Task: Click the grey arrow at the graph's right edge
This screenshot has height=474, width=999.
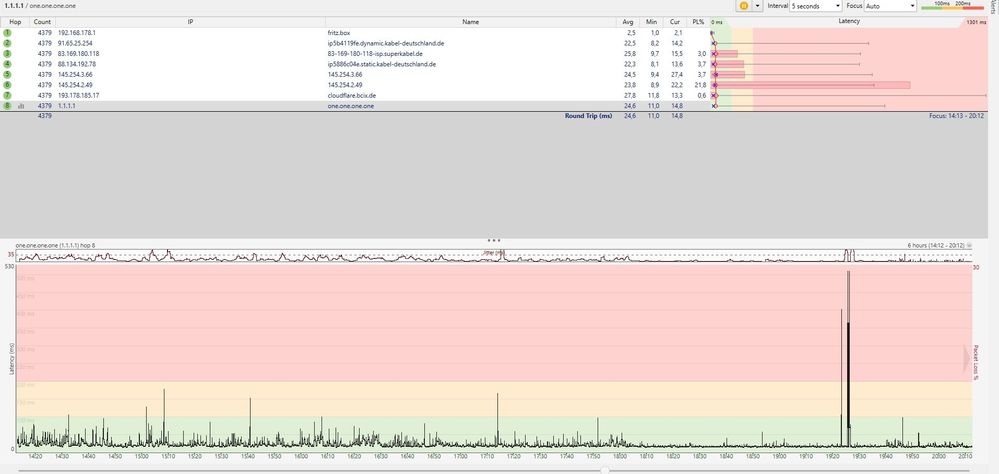Action: click(x=967, y=357)
